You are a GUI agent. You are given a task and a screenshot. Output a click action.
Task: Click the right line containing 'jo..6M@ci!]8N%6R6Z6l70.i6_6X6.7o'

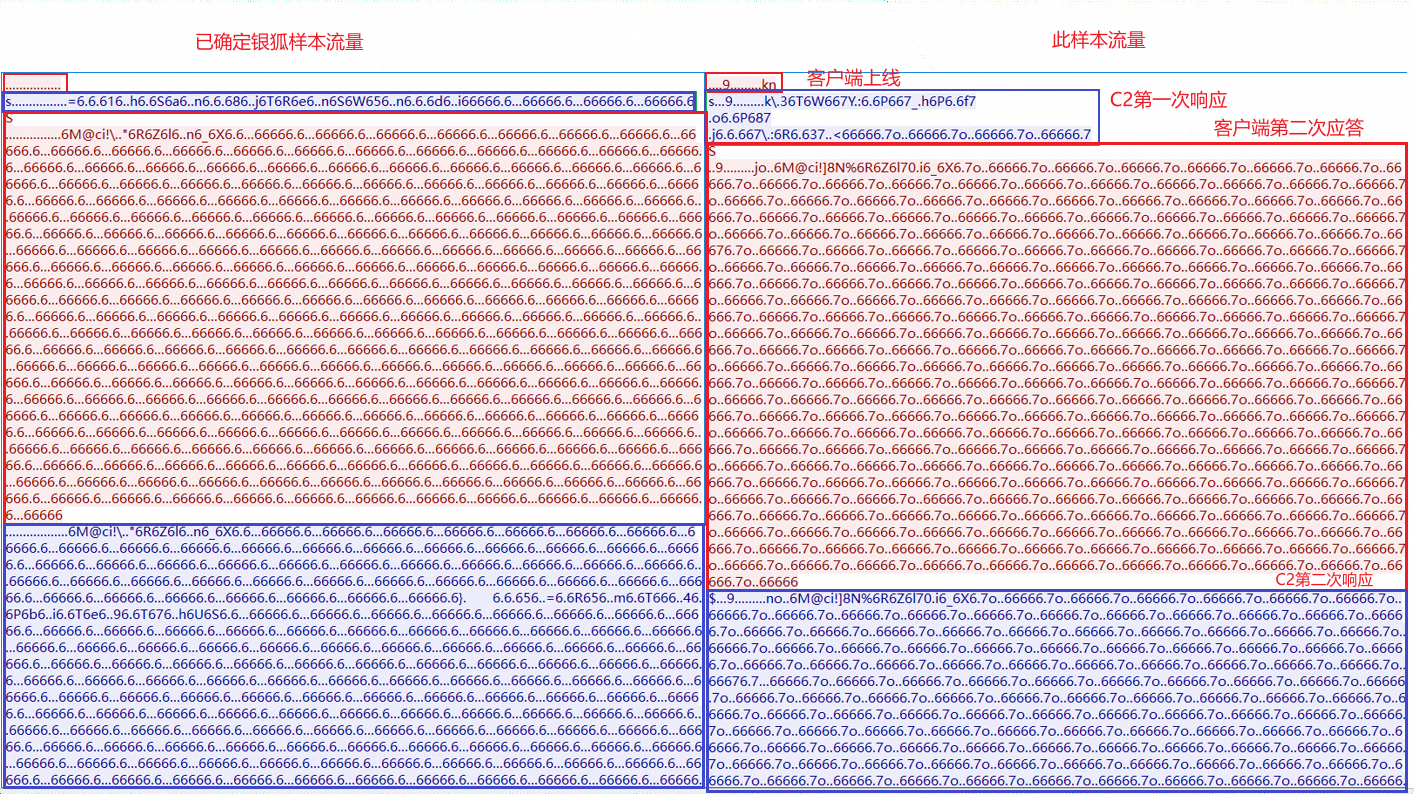[1056, 167]
